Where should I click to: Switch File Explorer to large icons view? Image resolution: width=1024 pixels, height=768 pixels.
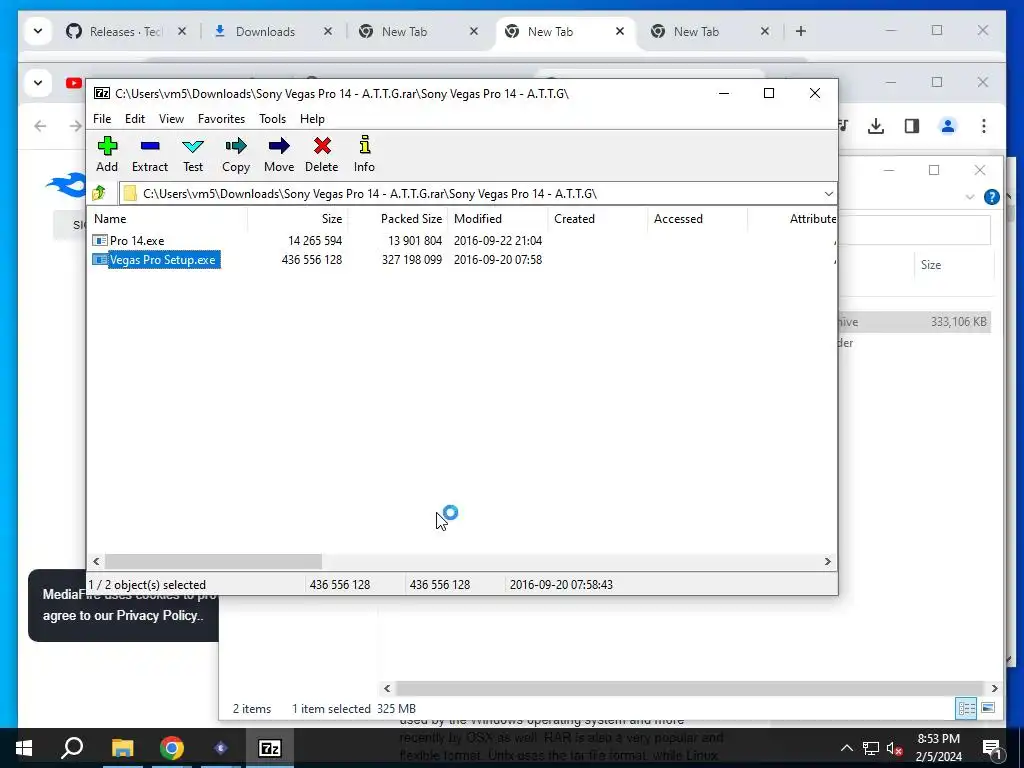988,709
